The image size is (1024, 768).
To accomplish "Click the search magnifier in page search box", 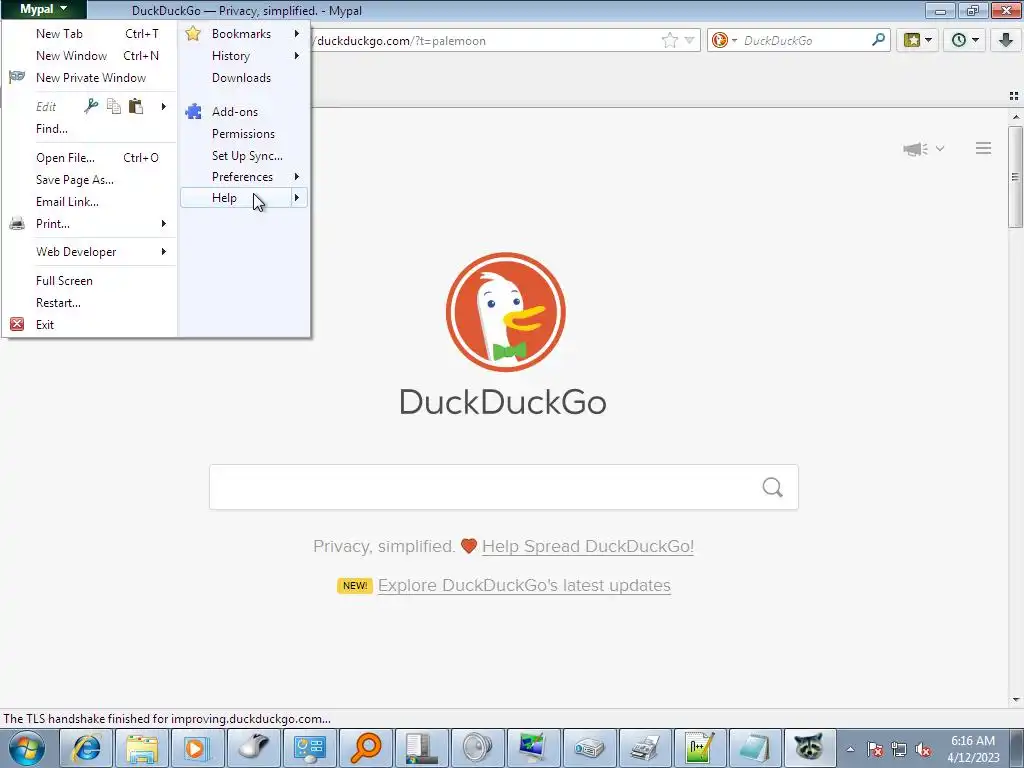I will 773,487.
